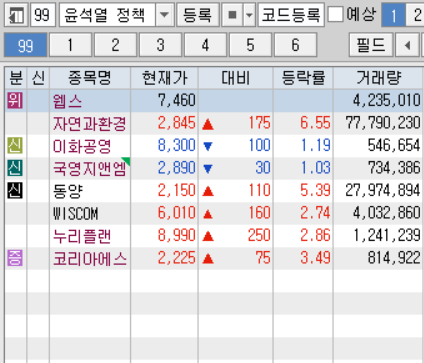Click the 분 column header
This screenshot has width=424, height=363.
coord(16,78)
